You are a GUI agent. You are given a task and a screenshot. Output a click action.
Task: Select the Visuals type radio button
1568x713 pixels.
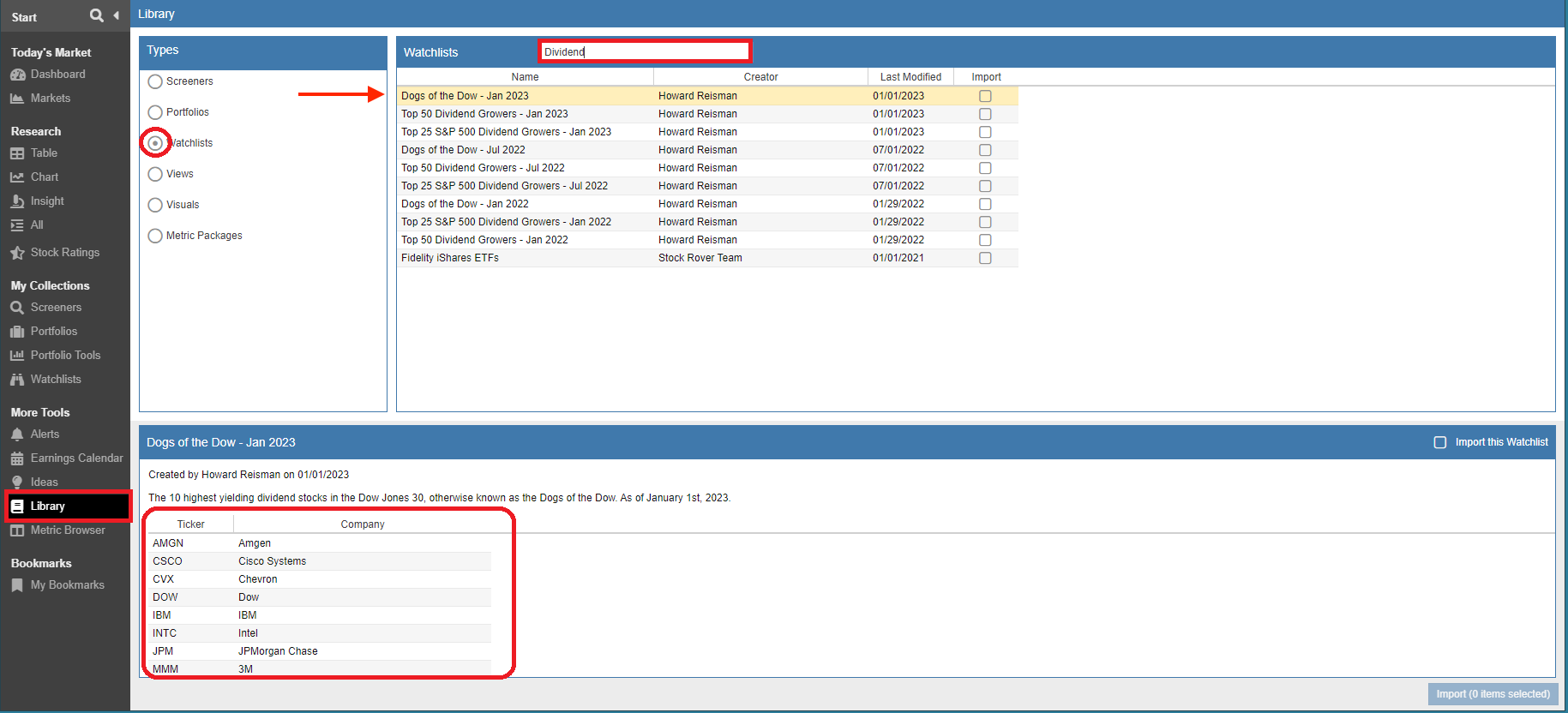155,205
